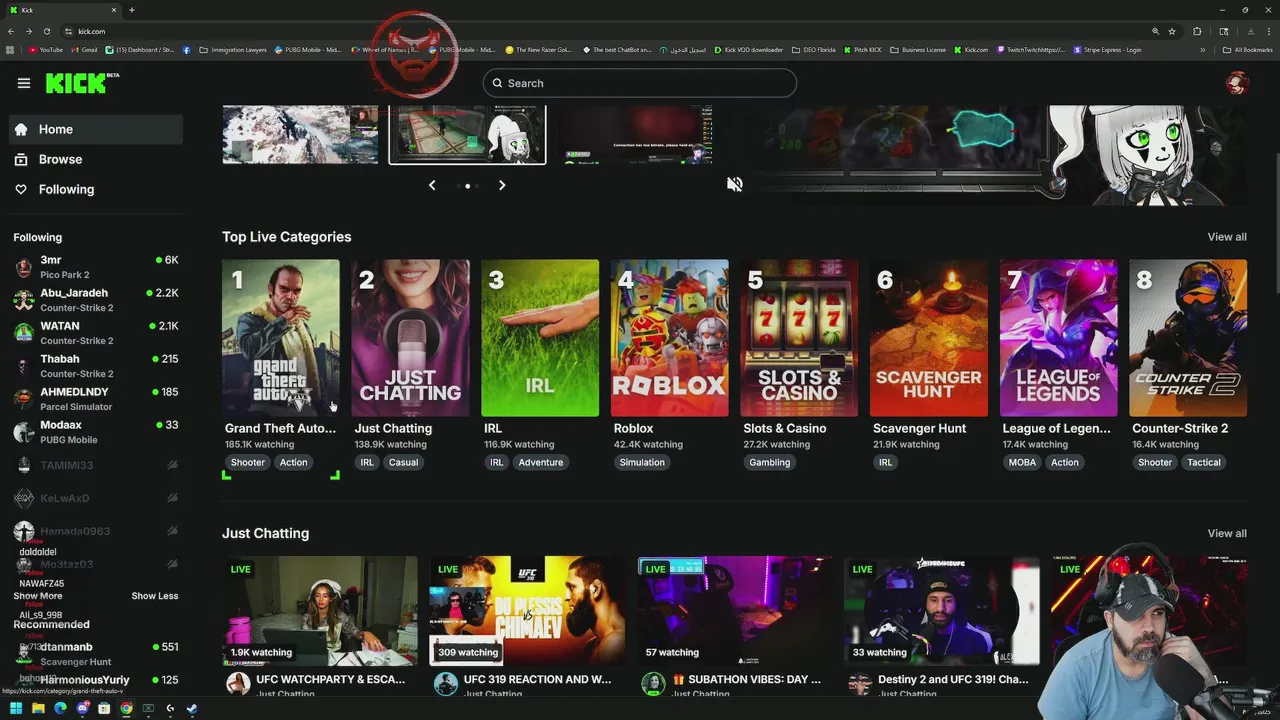View all Just Chatting streams
1280x720 pixels.
(1227, 533)
